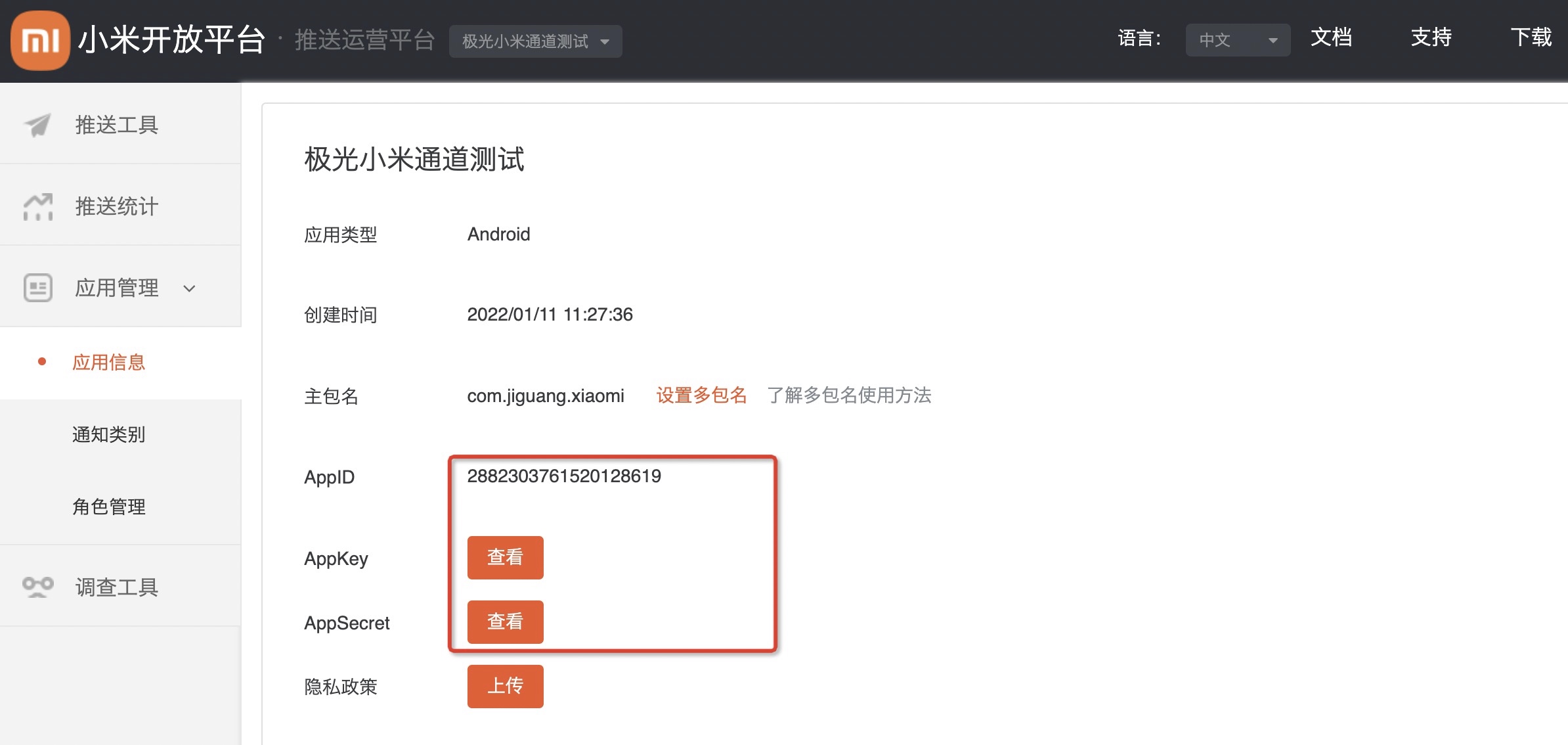The width and height of the screenshot is (1568, 745).
Task: Open the 下载 header link
Action: [x=1531, y=37]
